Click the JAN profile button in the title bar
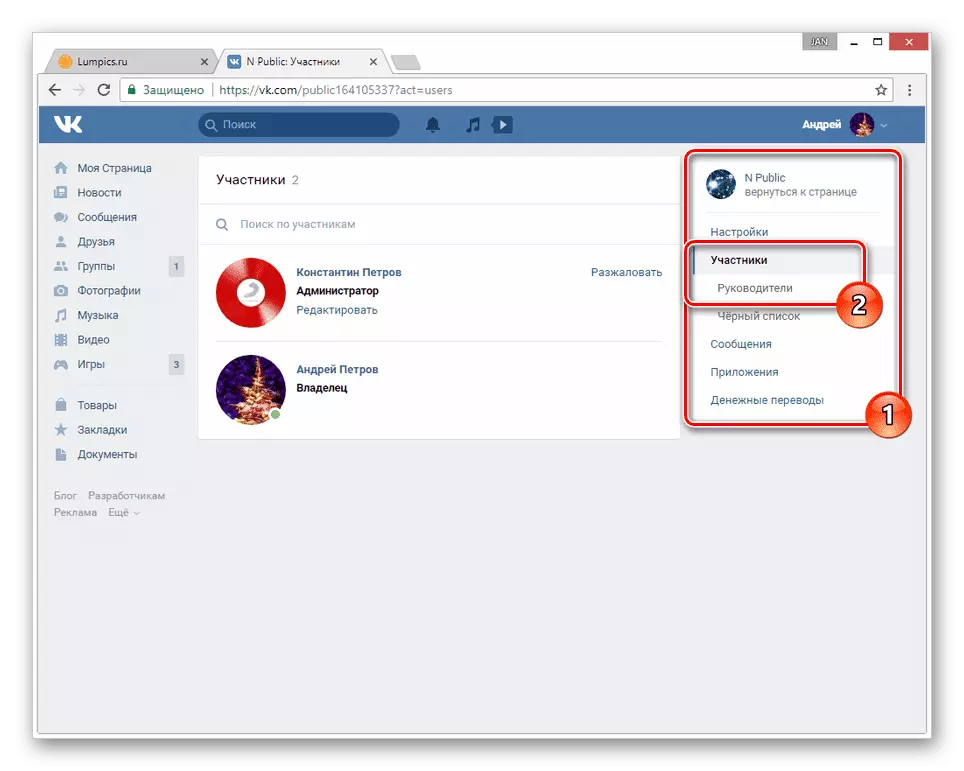 point(820,42)
